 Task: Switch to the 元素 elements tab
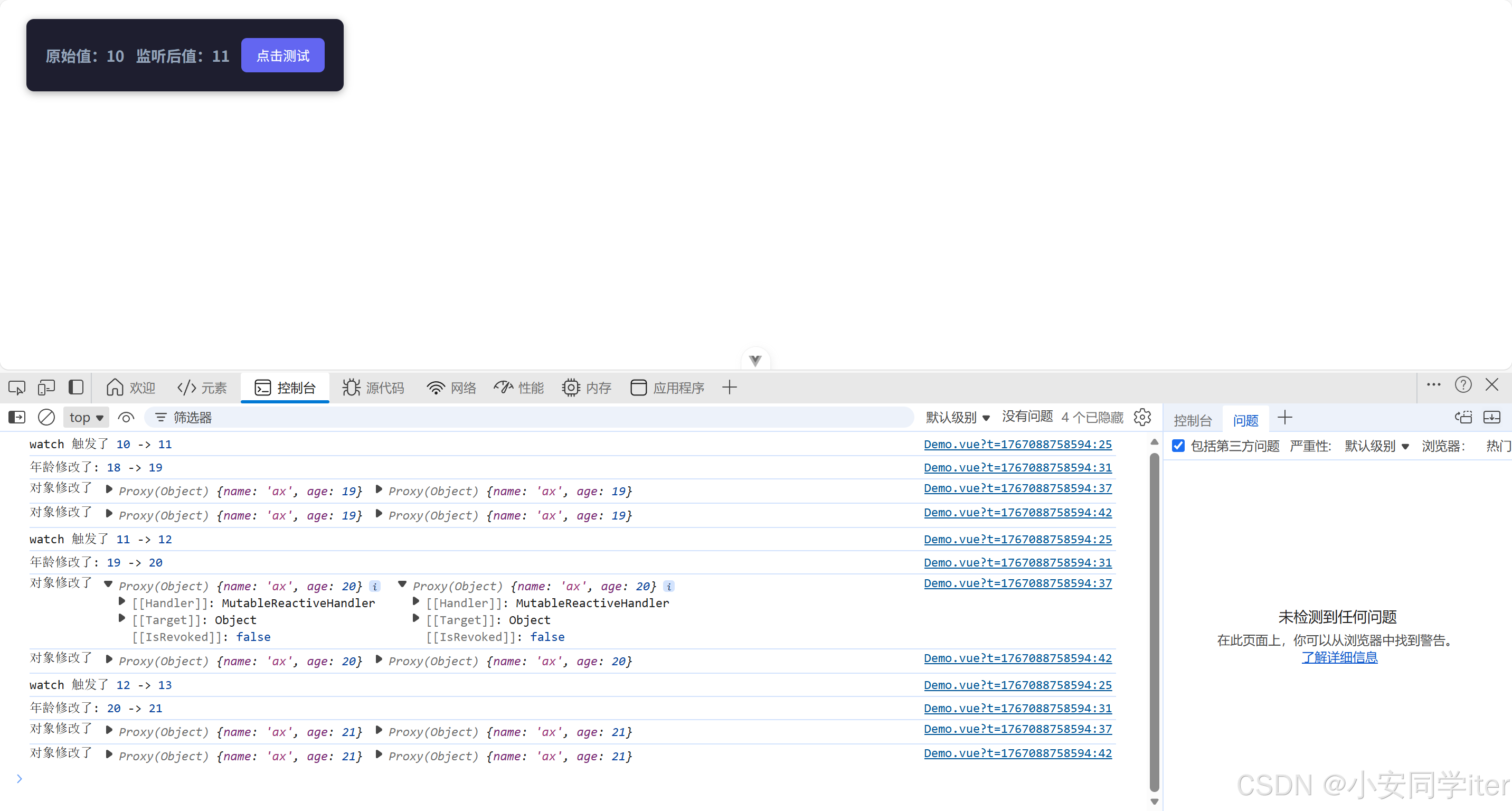point(202,388)
